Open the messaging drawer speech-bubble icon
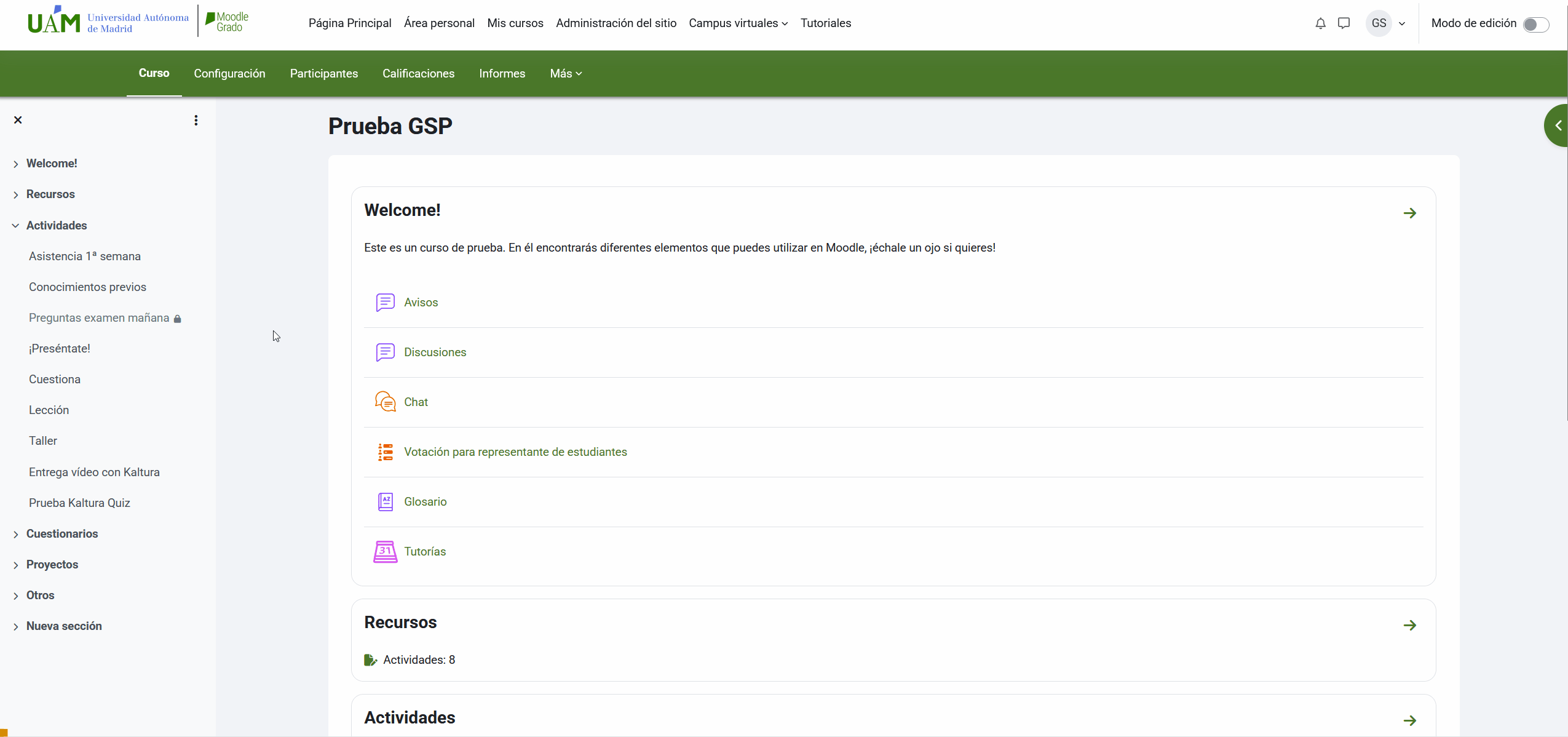The height and width of the screenshot is (737, 1568). (1344, 23)
